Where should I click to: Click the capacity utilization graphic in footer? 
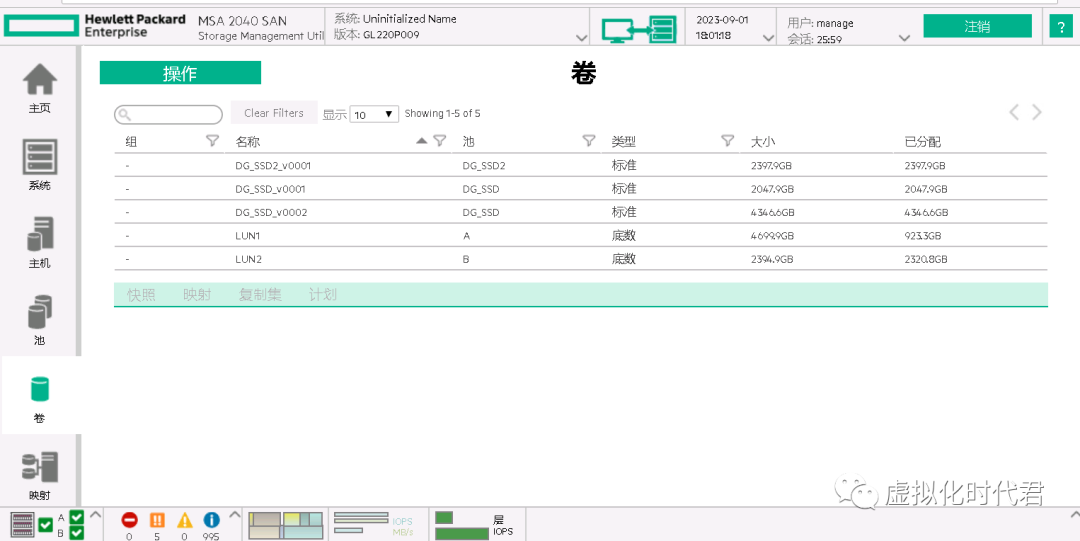[286, 525]
